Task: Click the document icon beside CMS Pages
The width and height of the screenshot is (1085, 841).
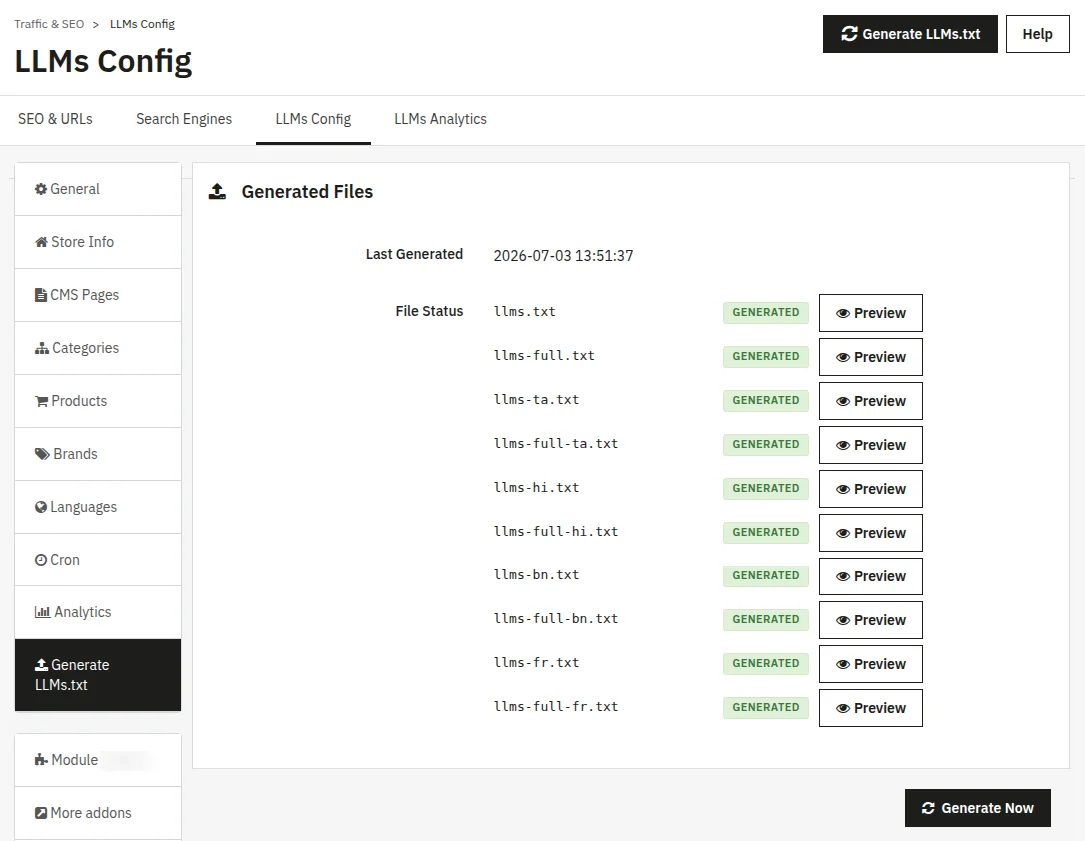Action: point(41,295)
